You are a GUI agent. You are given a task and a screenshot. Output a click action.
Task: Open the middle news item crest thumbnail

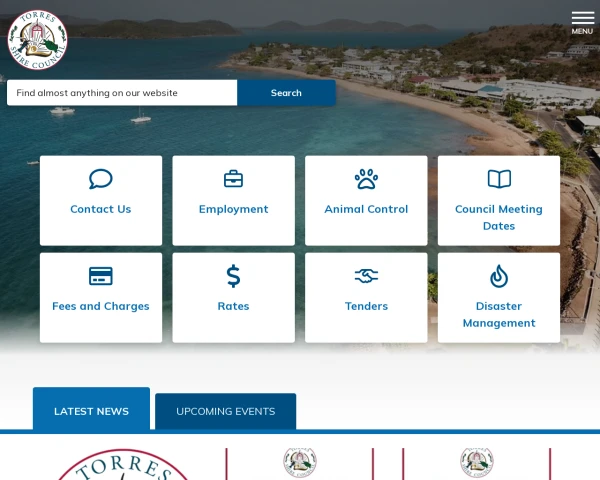pos(300,462)
